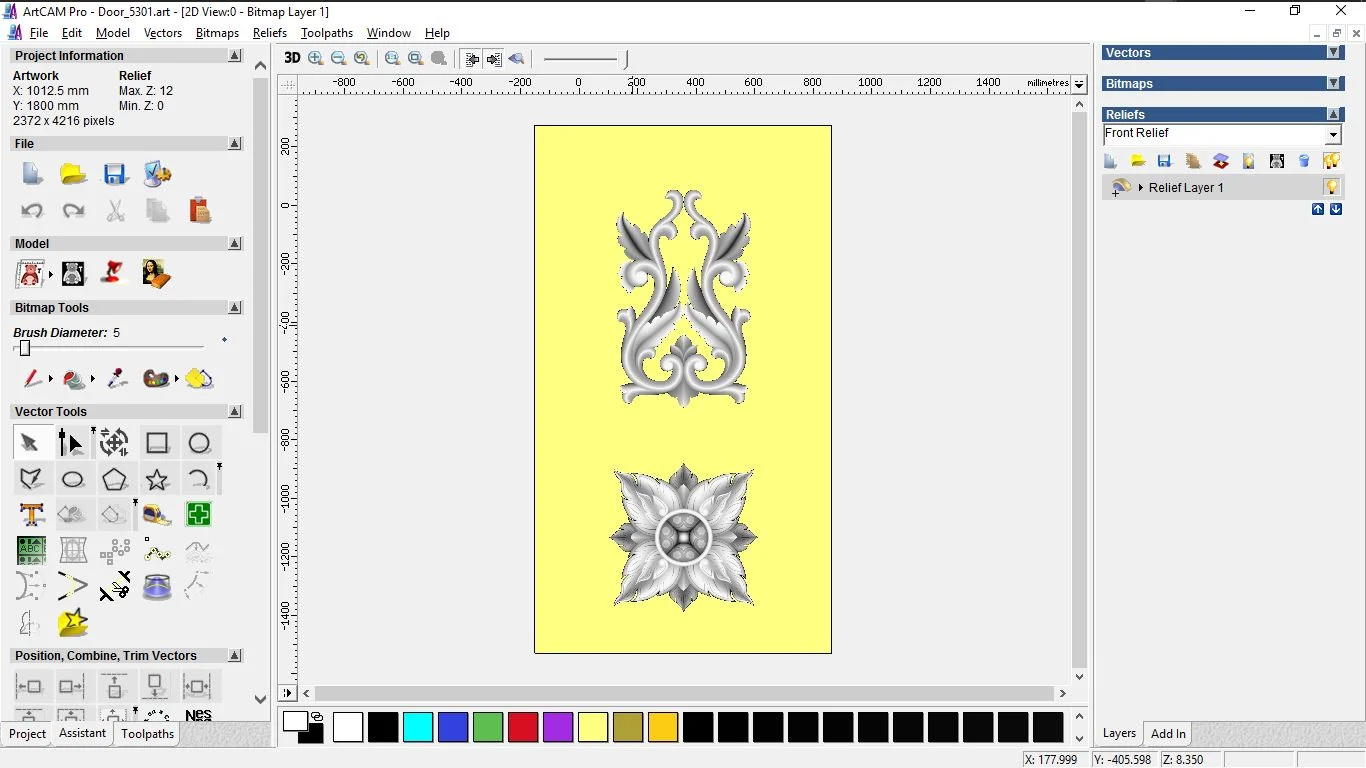Switch to the 3D view button

pos(292,58)
